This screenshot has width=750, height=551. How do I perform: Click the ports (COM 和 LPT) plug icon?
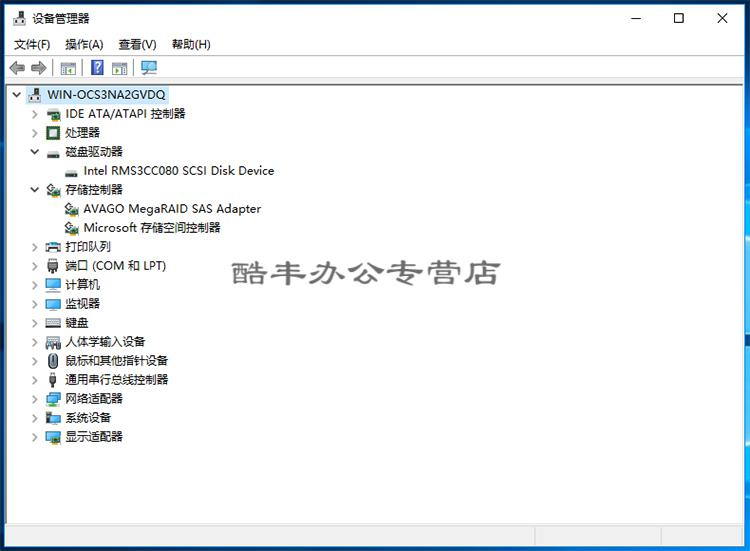(x=53, y=266)
